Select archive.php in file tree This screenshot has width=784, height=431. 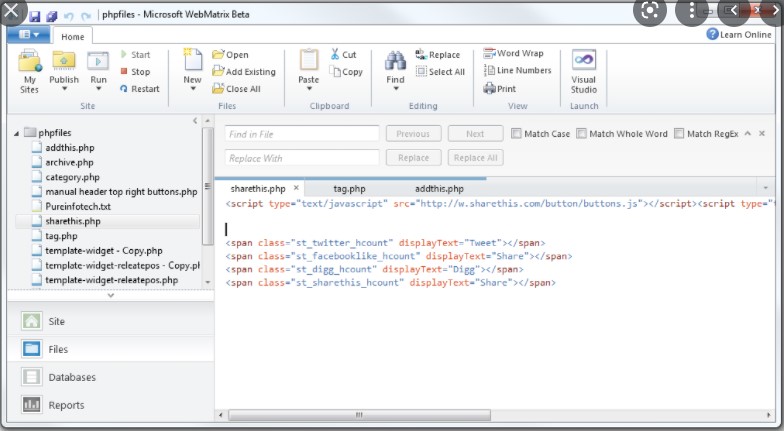69,162
